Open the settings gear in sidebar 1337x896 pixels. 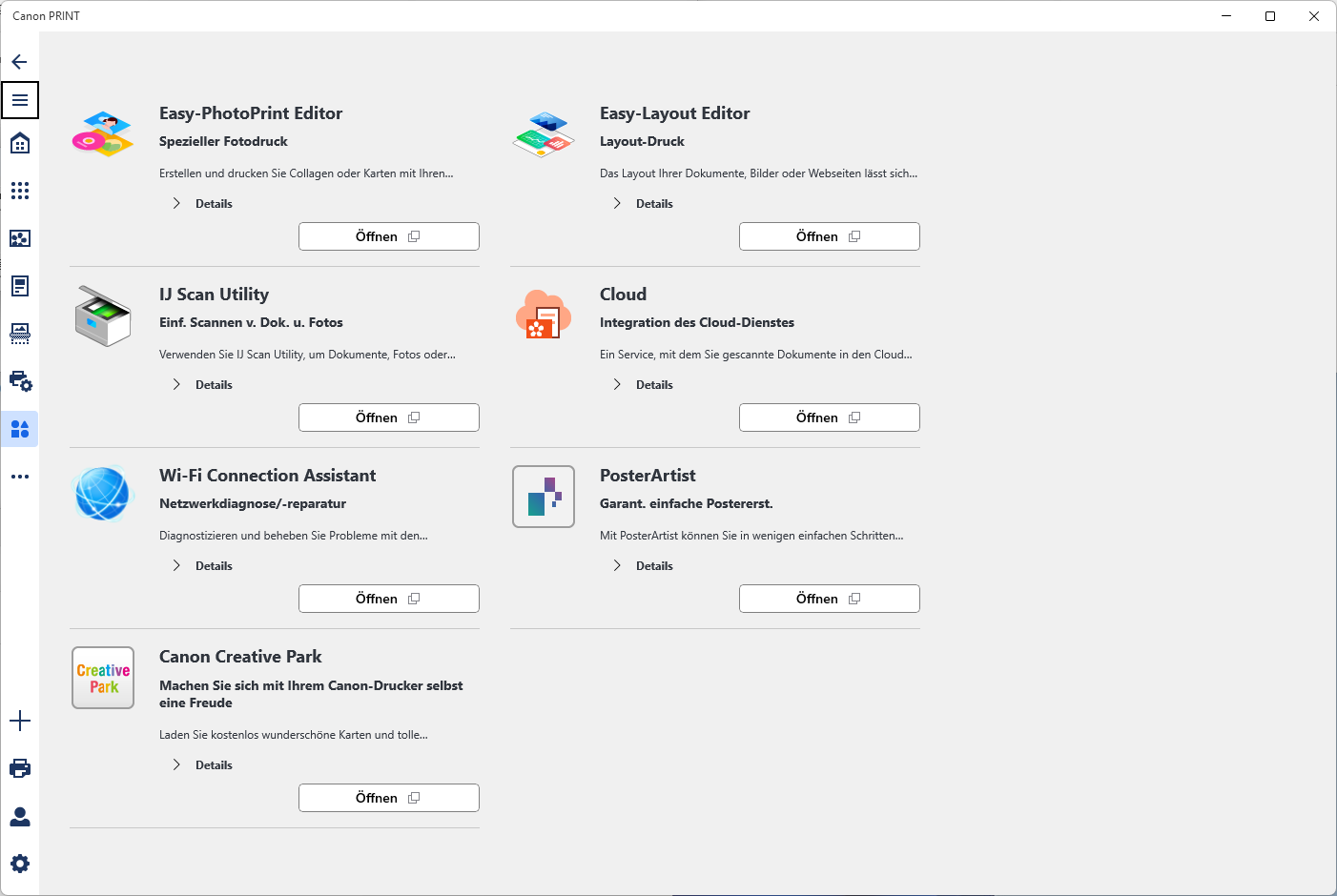pyautogui.click(x=20, y=864)
